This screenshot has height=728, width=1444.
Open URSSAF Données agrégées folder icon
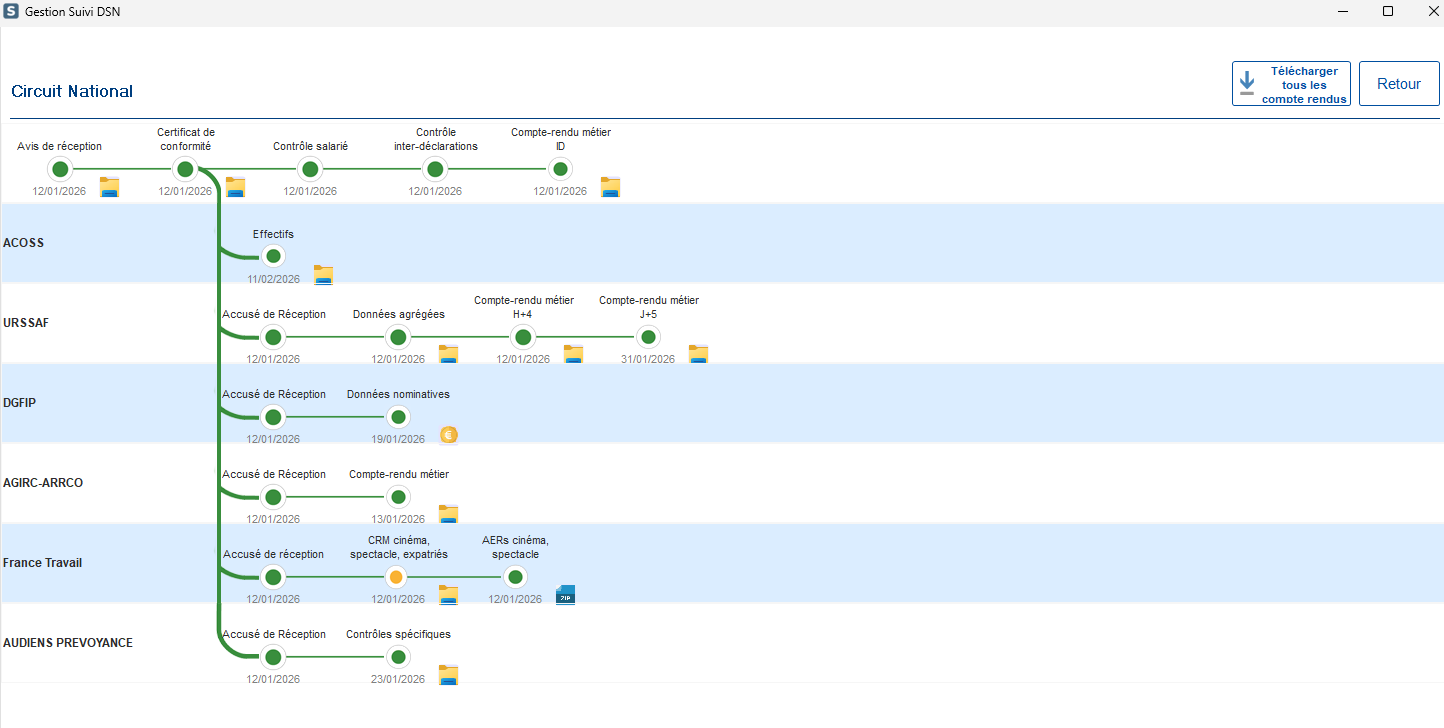448,355
